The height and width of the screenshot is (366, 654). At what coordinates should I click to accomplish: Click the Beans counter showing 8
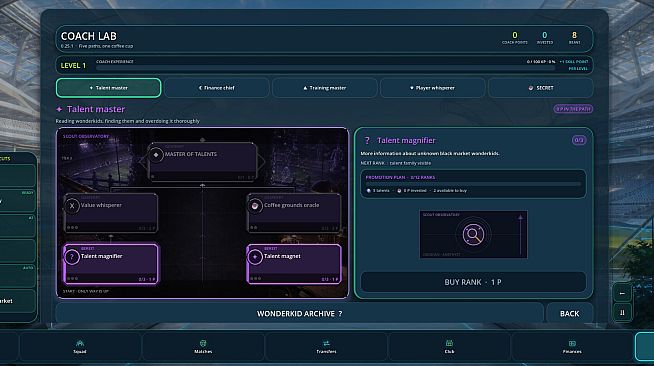click(x=574, y=38)
